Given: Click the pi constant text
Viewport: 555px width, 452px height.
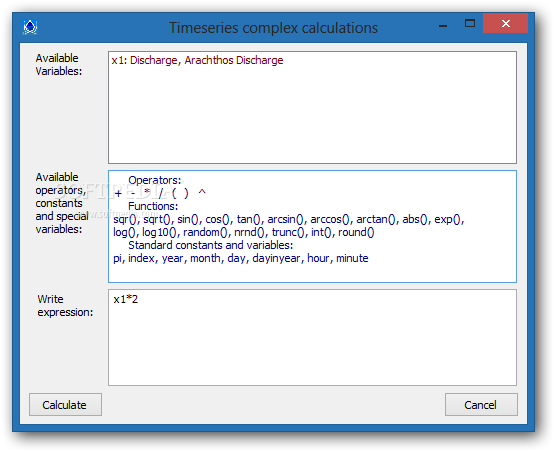Looking at the screenshot, I should [x=117, y=259].
